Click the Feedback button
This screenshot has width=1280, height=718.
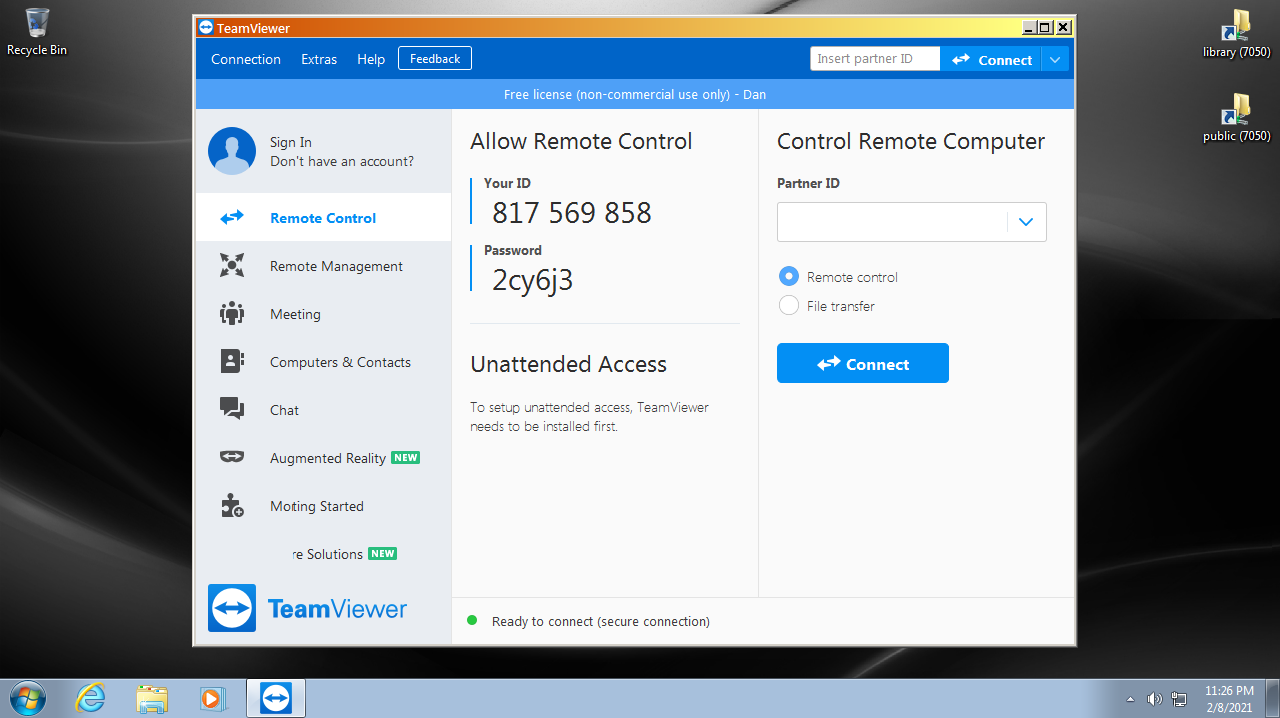435,59
